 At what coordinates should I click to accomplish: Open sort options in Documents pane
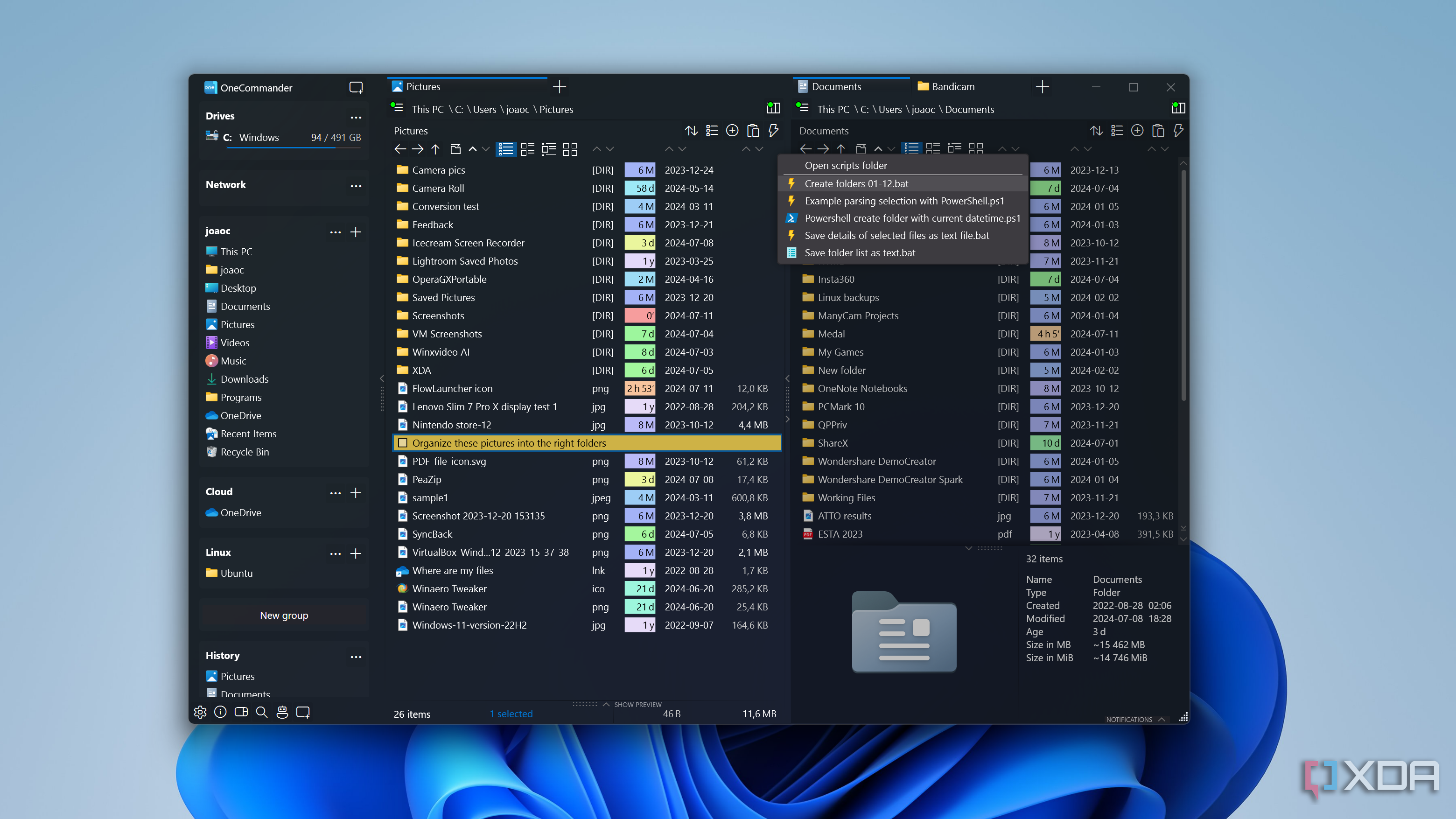(x=1097, y=131)
